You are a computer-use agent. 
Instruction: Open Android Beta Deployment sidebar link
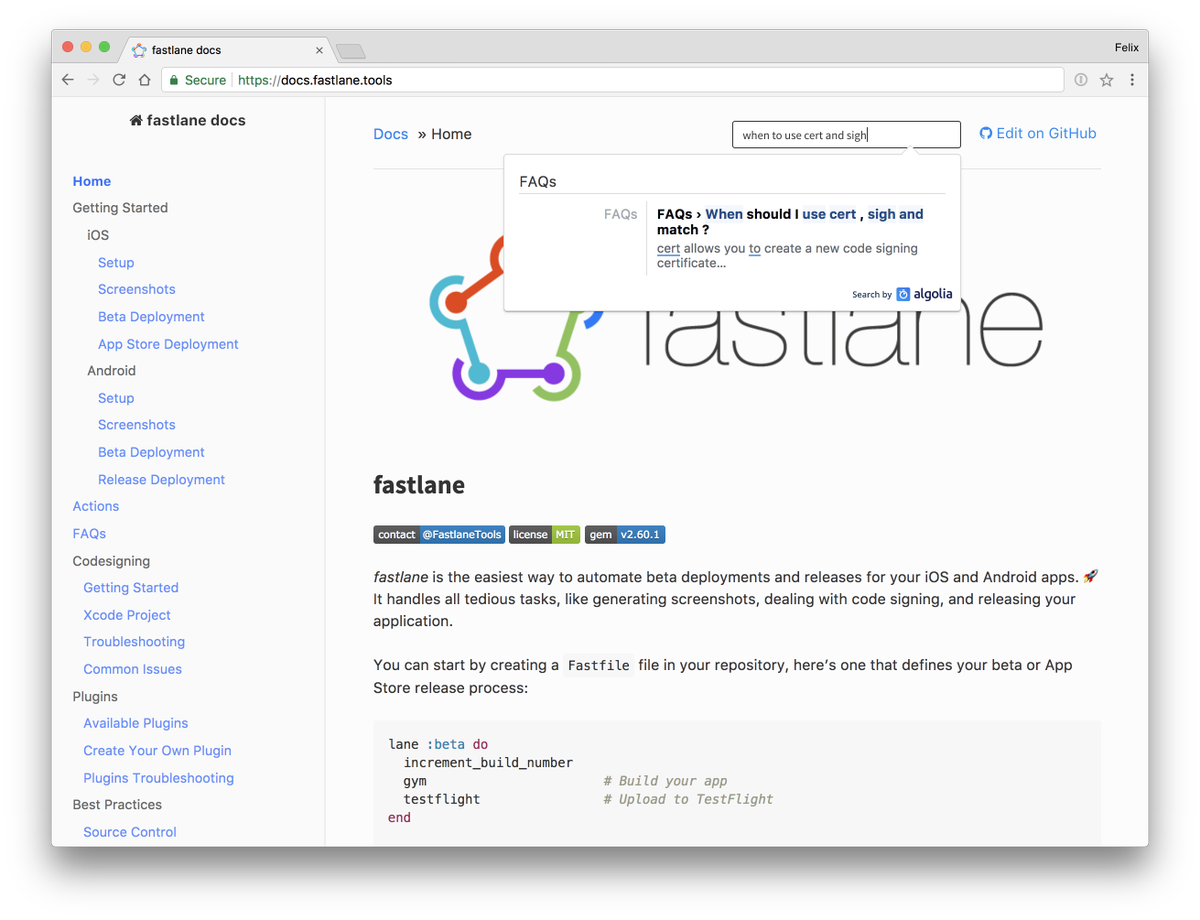[151, 452]
